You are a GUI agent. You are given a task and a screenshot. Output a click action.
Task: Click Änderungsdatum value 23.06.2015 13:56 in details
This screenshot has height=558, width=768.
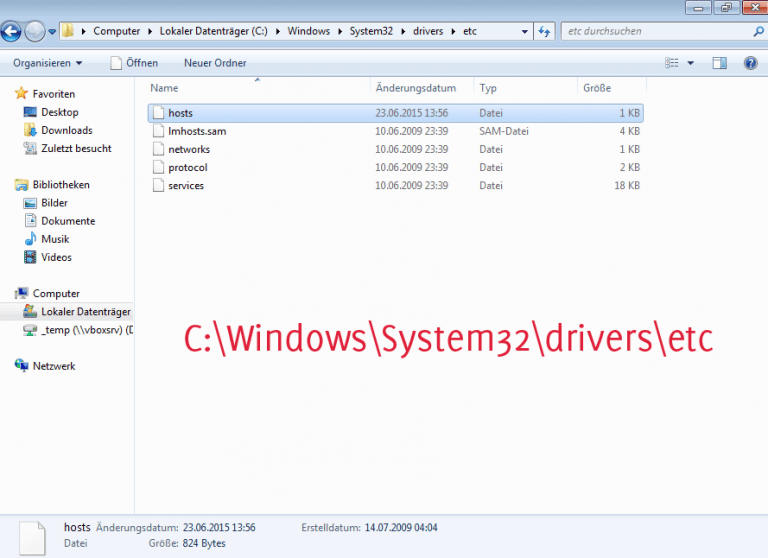click(219, 528)
